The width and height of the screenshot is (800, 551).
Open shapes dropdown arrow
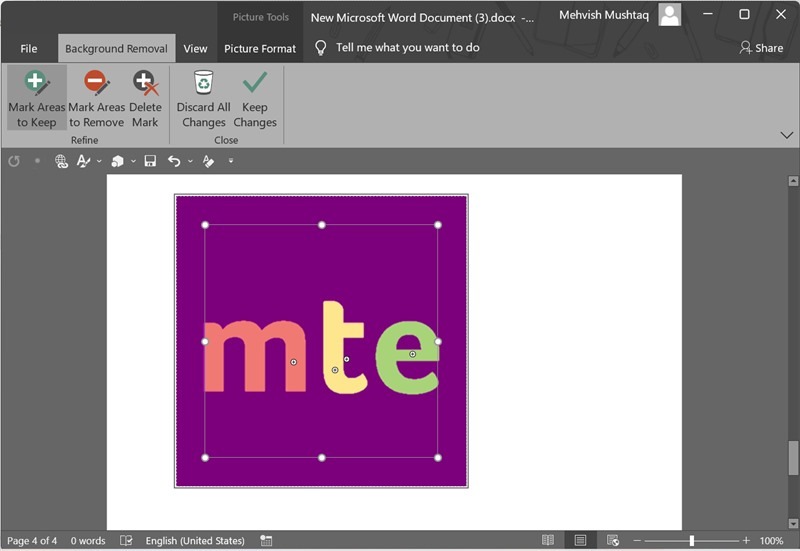click(x=133, y=161)
